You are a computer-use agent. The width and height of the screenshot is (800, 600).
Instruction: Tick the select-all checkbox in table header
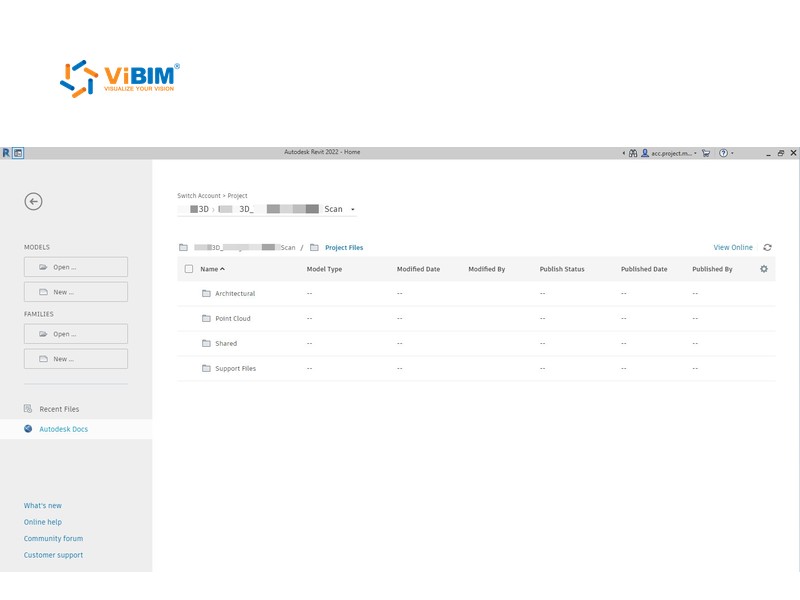pos(189,269)
